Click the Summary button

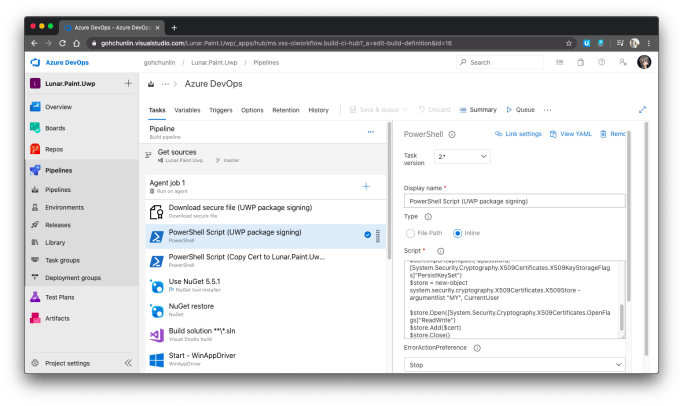coord(478,110)
